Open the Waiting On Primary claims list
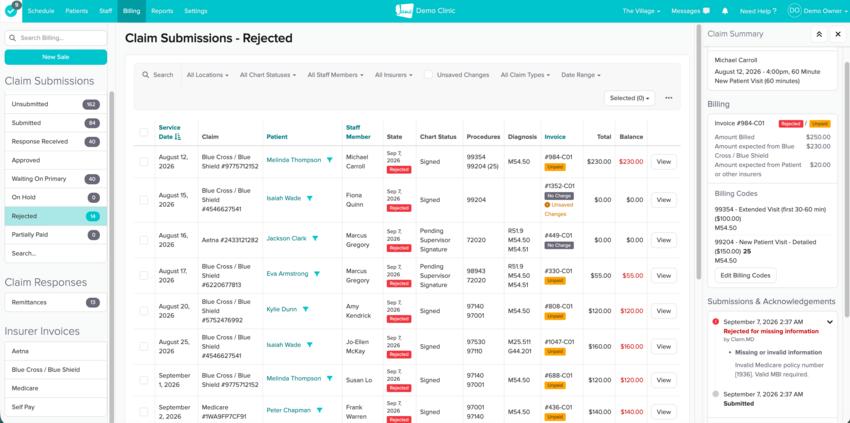 point(56,179)
